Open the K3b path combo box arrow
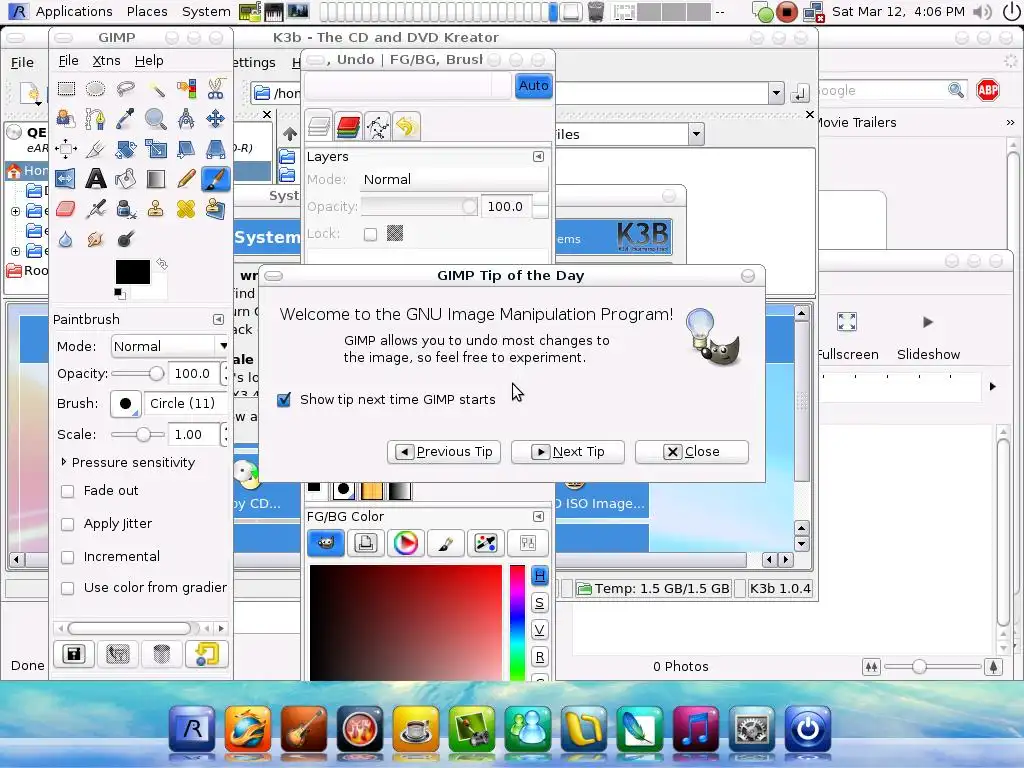Screen dimensions: 1024x768 point(776,93)
